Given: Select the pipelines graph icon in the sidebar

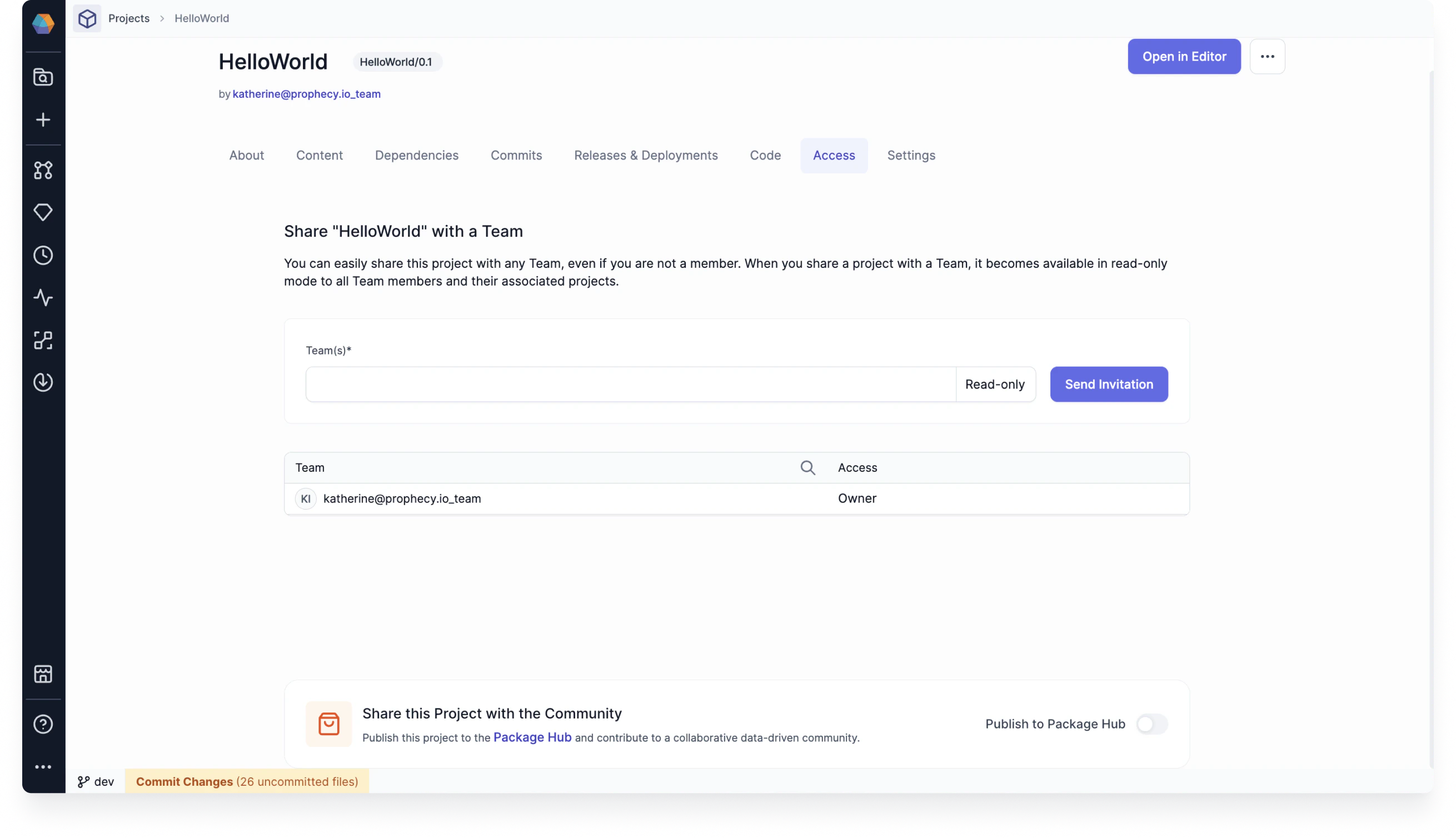Looking at the screenshot, I should 43,170.
